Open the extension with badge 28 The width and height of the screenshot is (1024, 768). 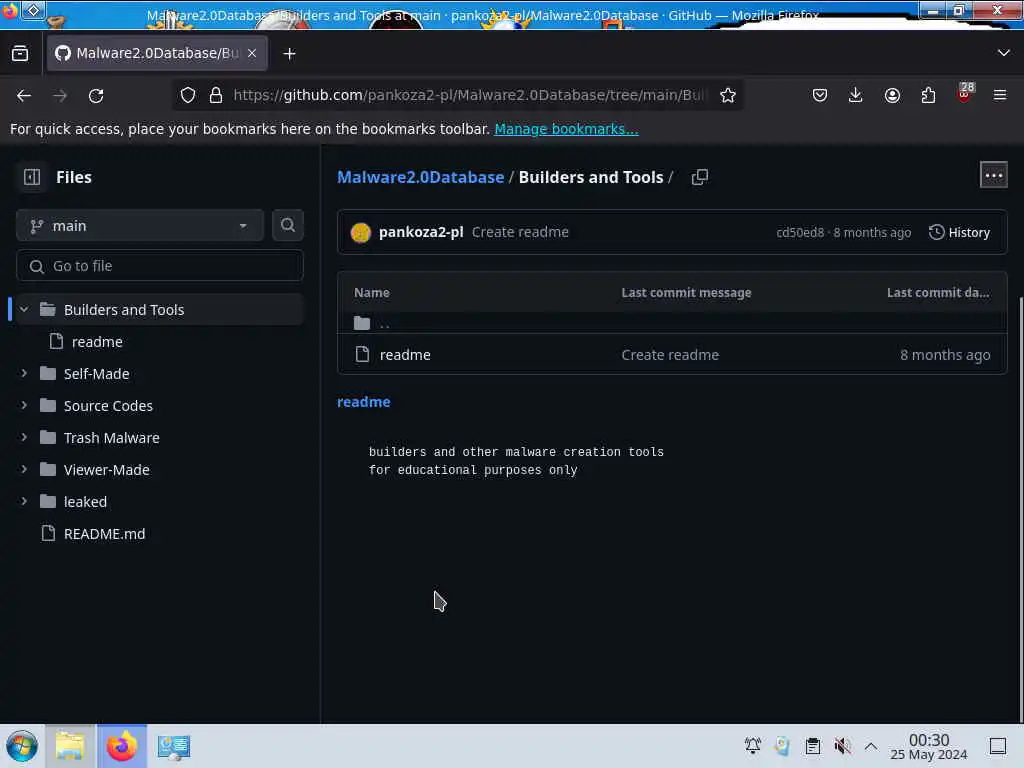(965, 94)
